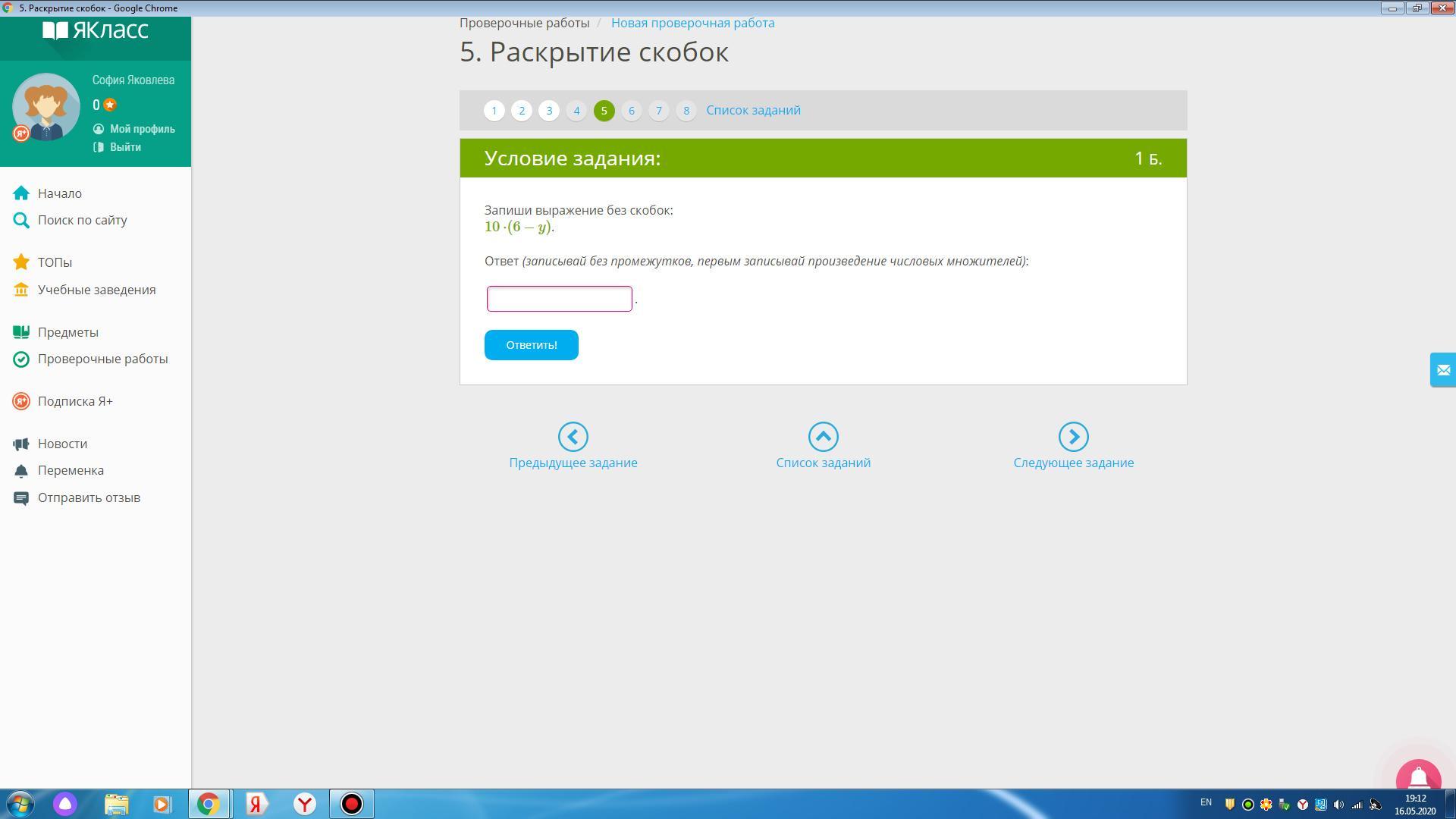Click the magnifier icon for Поиск по сайту

coord(21,221)
